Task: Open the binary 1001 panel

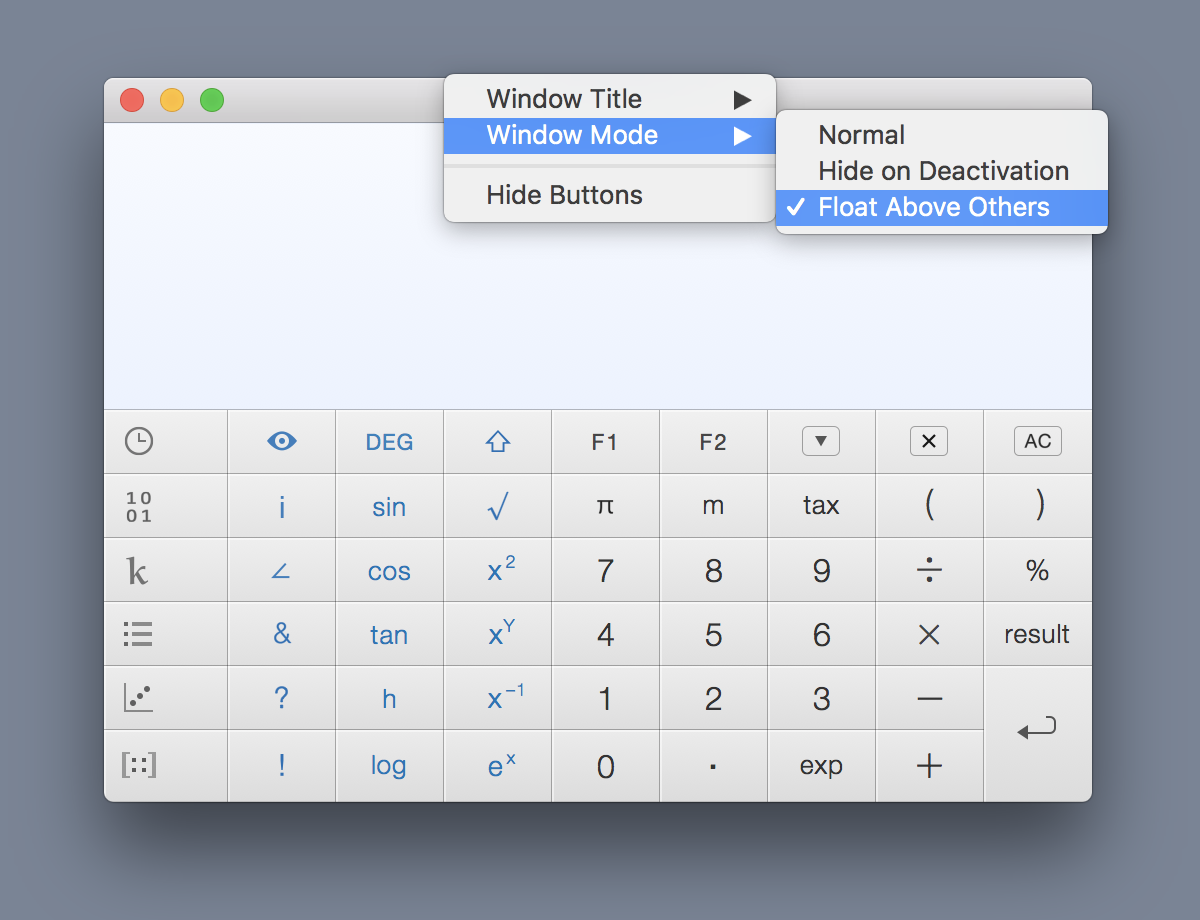Action: (139, 506)
